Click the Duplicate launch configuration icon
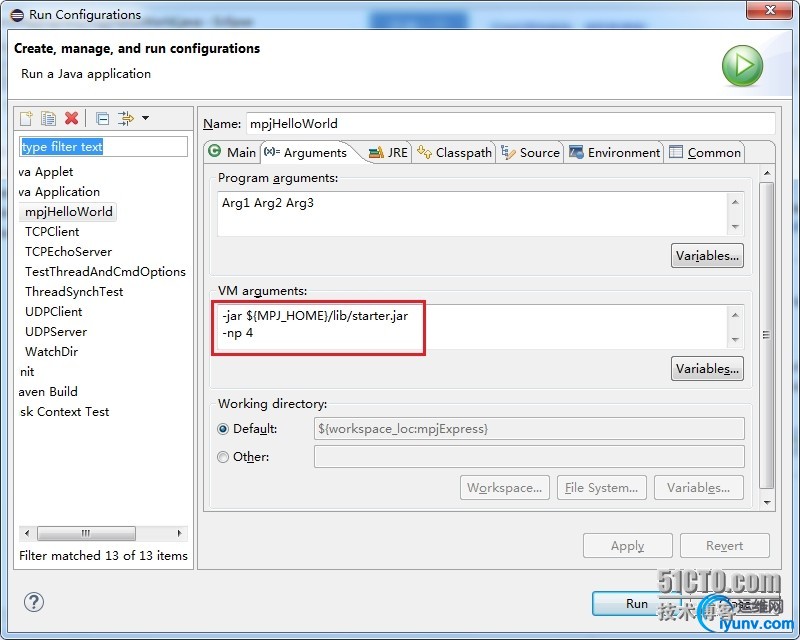800x640 pixels. point(48,118)
